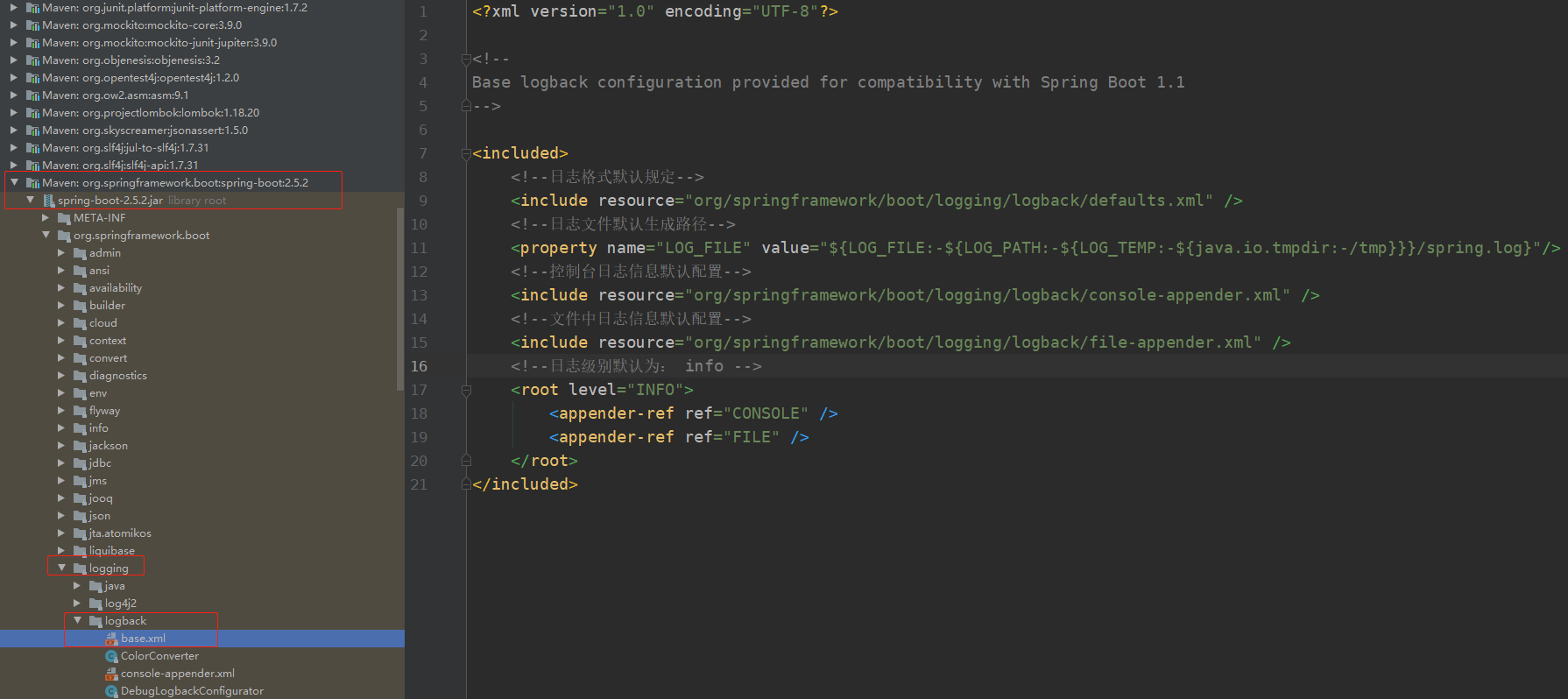Click the logging folder icon
This screenshot has width=1568, height=699.
[x=80, y=568]
